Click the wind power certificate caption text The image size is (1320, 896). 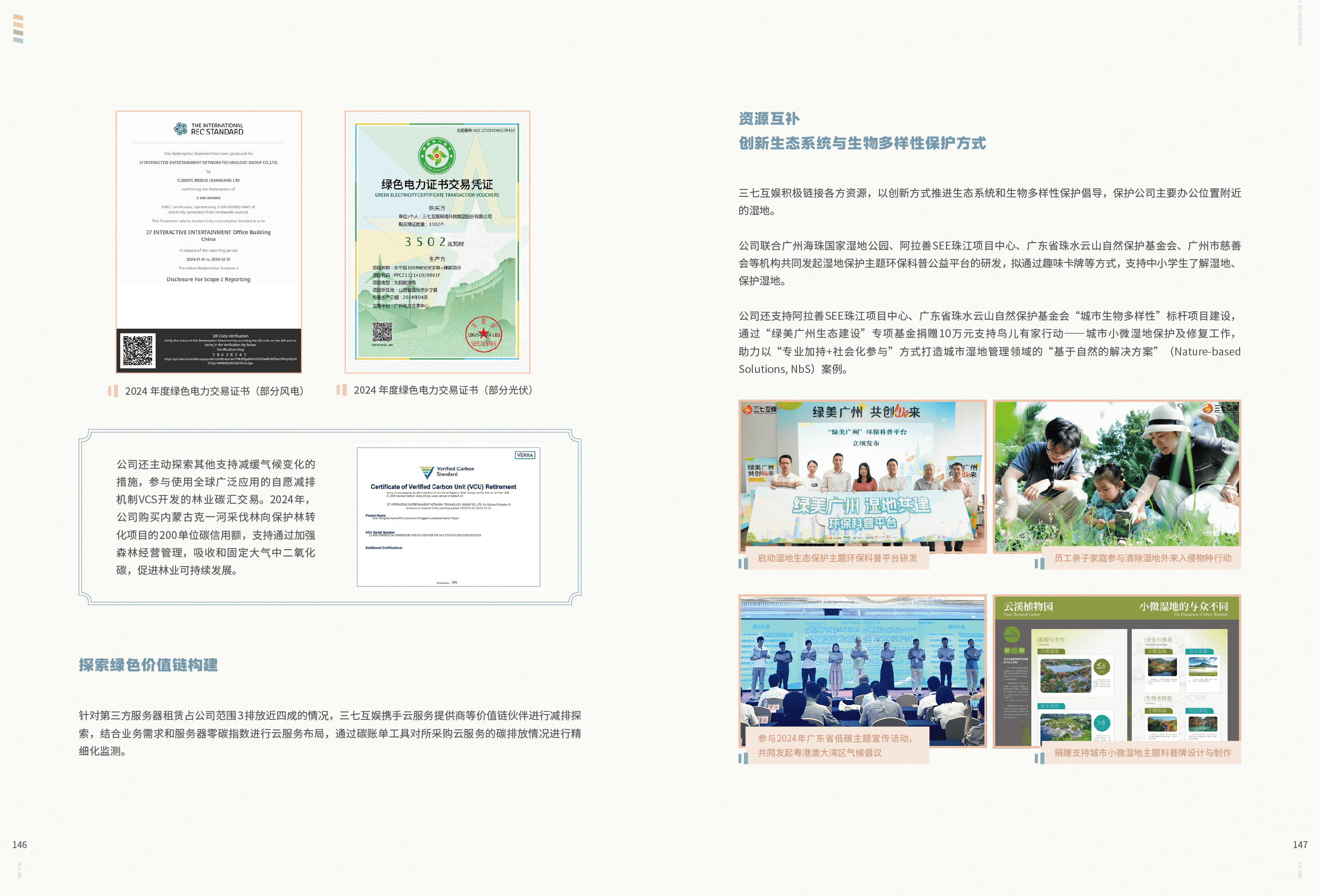point(214,391)
